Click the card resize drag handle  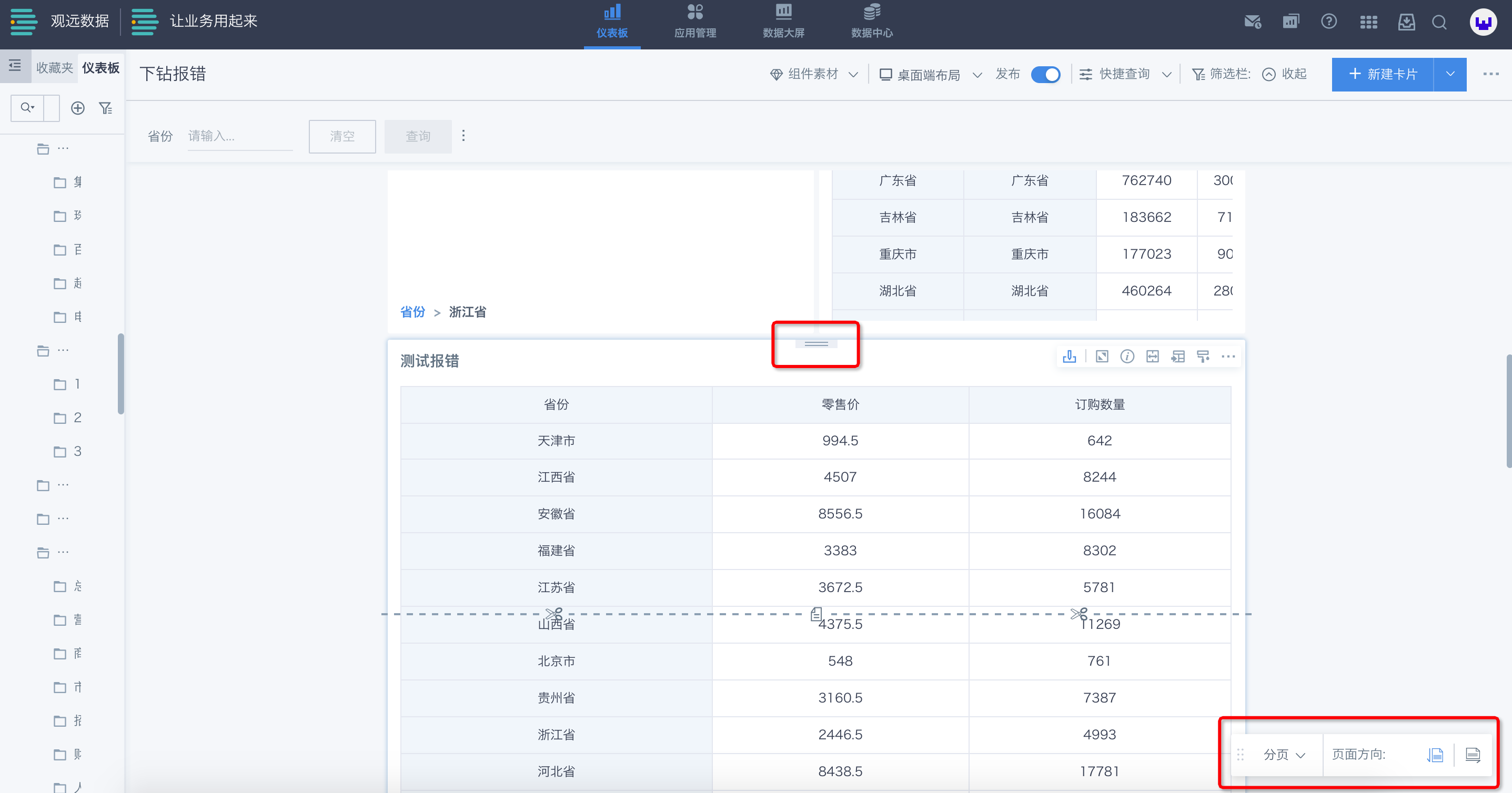(x=816, y=344)
